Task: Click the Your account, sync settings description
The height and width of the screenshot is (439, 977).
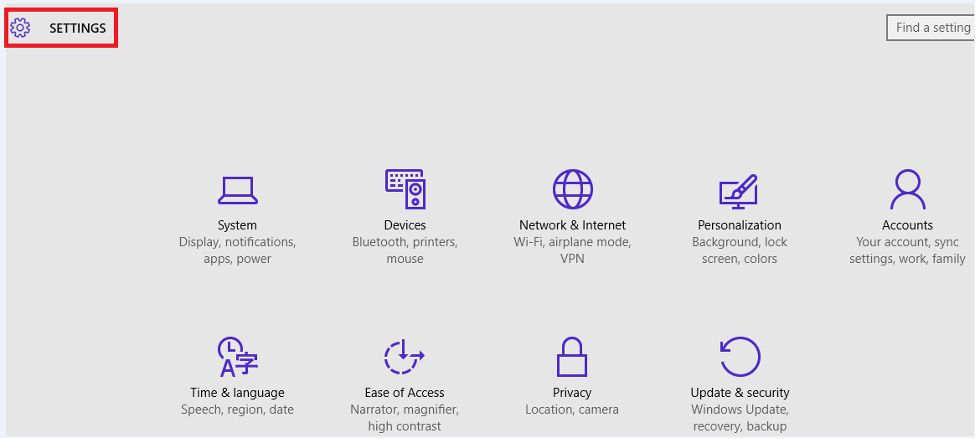Action: pyautogui.click(x=907, y=250)
